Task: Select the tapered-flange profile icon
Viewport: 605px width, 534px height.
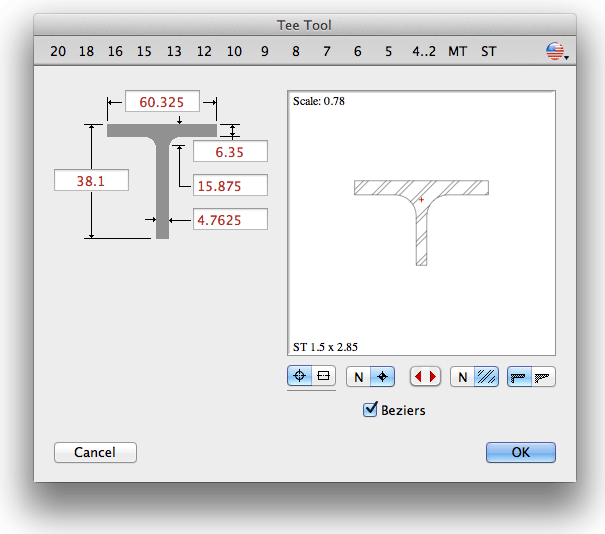Action: click(543, 377)
